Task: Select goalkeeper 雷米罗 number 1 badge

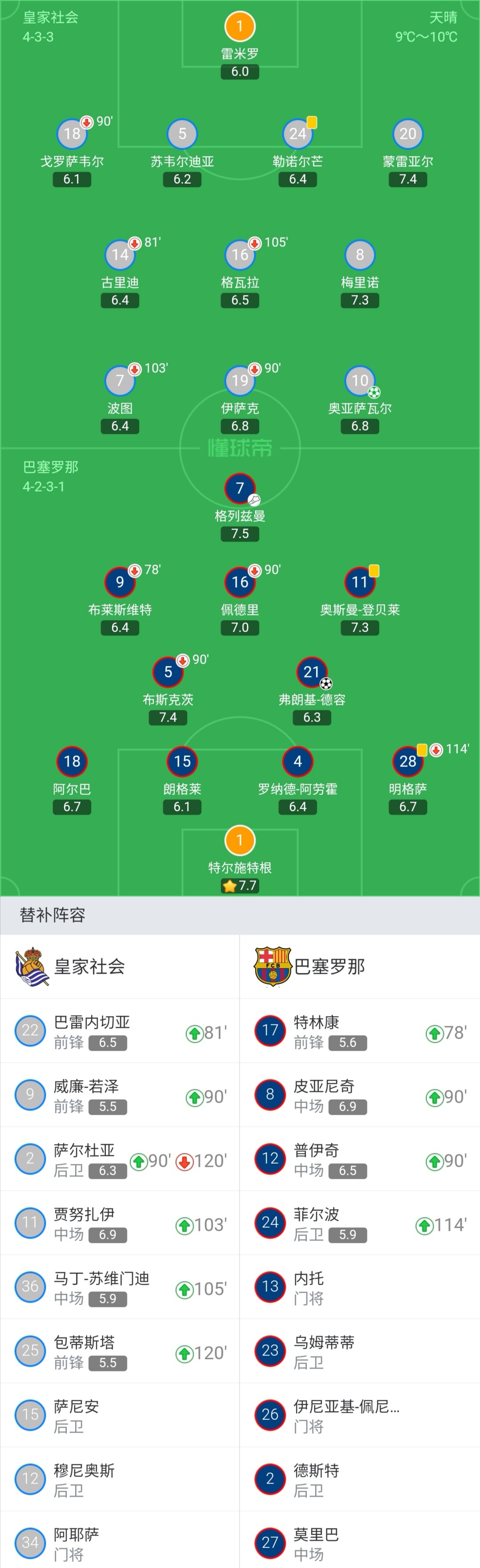Action: pos(240,26)
